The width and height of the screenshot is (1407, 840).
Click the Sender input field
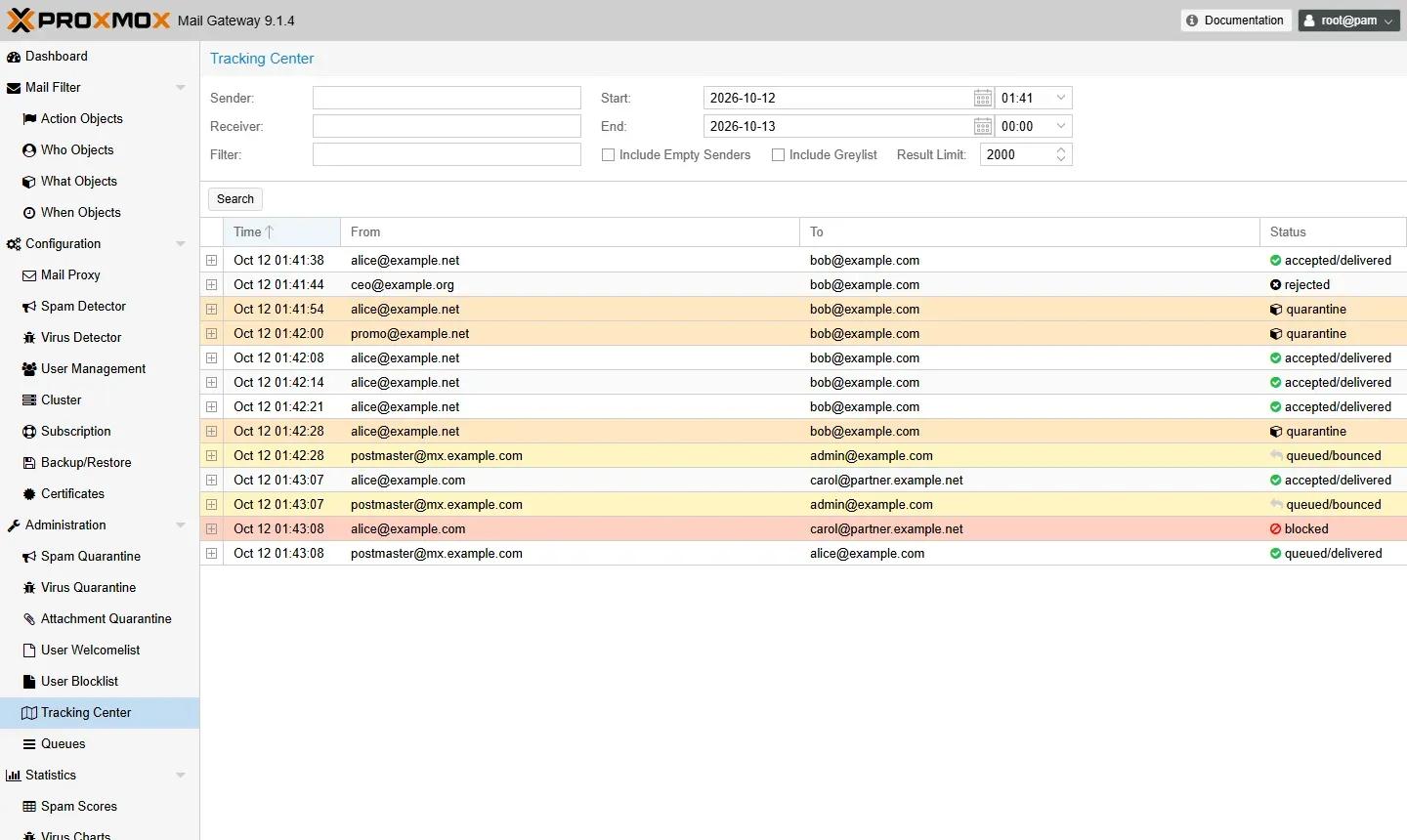(447, 98)
